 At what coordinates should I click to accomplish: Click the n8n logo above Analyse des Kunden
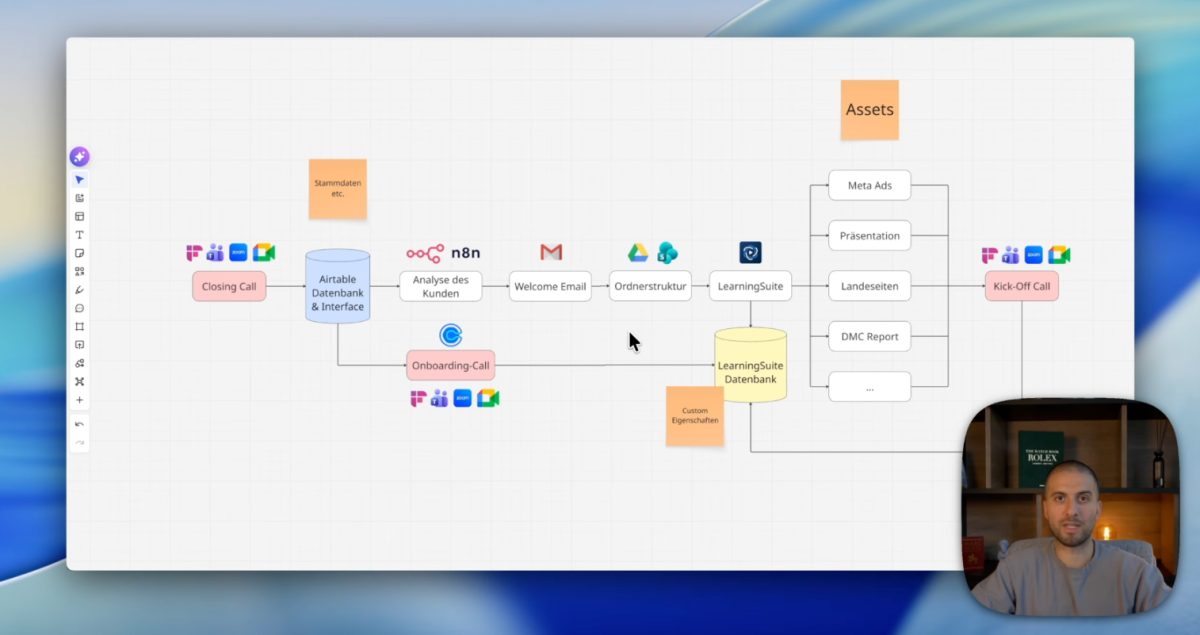coord(443,253)
